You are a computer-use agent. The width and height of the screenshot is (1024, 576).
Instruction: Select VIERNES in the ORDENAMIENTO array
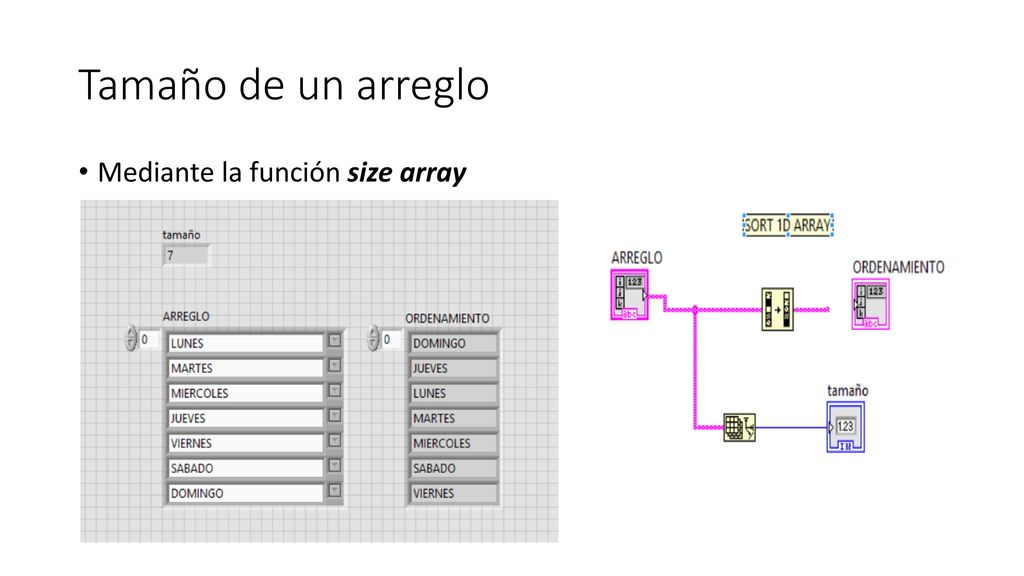tap(453, 493)
